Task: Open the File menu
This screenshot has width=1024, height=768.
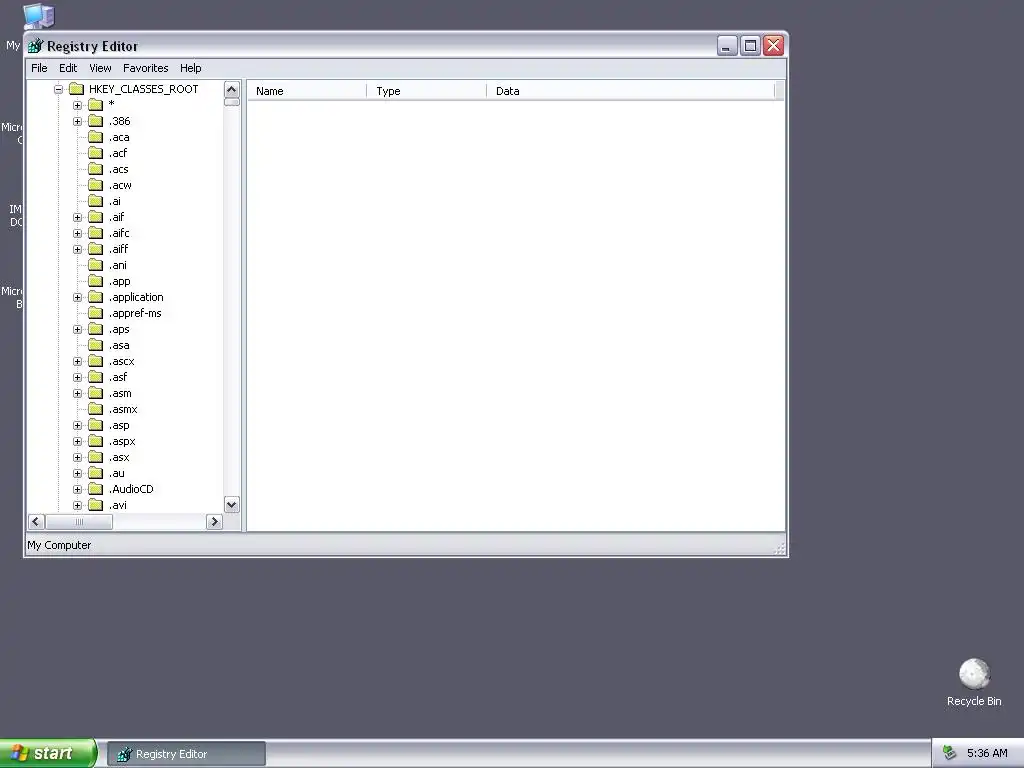Action: pos(39,68)
